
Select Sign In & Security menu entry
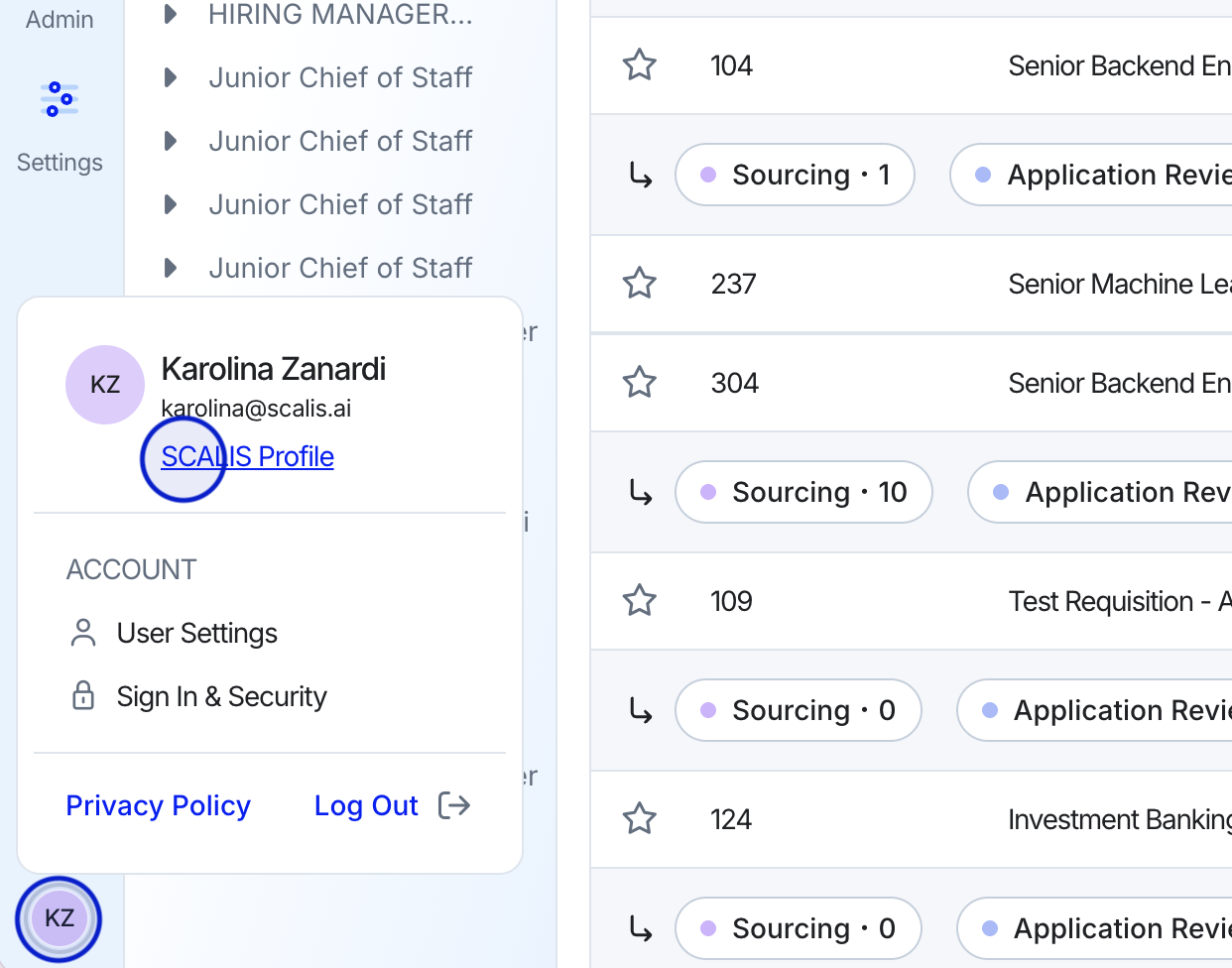pos(220,696)
